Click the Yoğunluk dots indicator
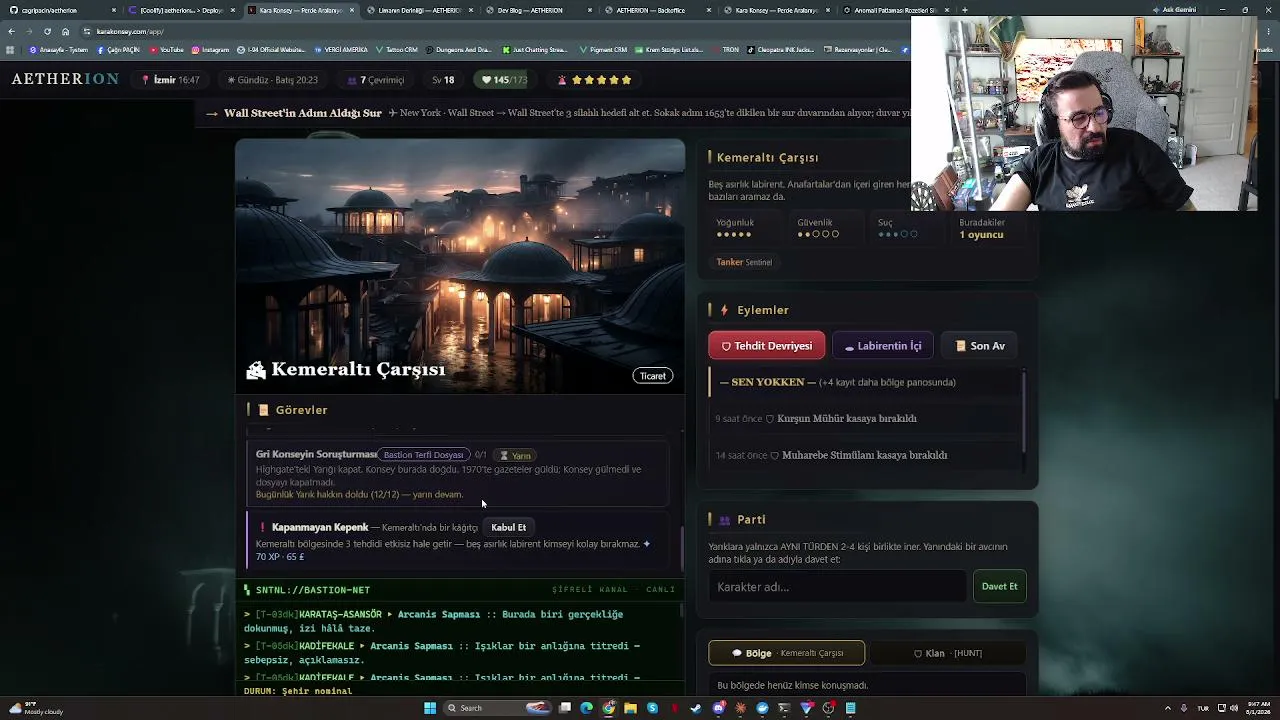This screenshot has height=720, width=1280. (x=734, y=234)
